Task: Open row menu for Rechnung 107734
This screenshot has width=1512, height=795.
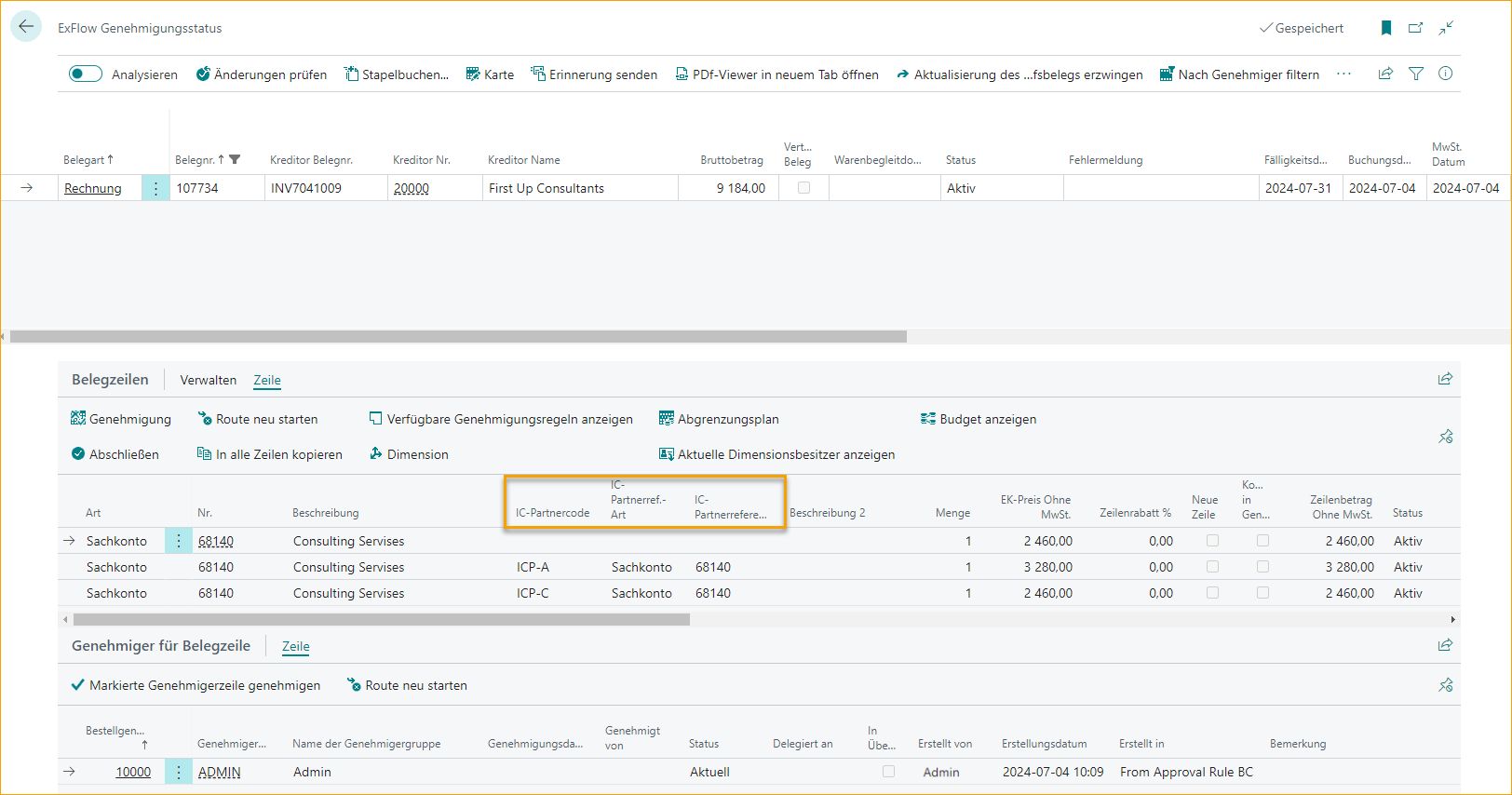Action: [x=155, y=188]
